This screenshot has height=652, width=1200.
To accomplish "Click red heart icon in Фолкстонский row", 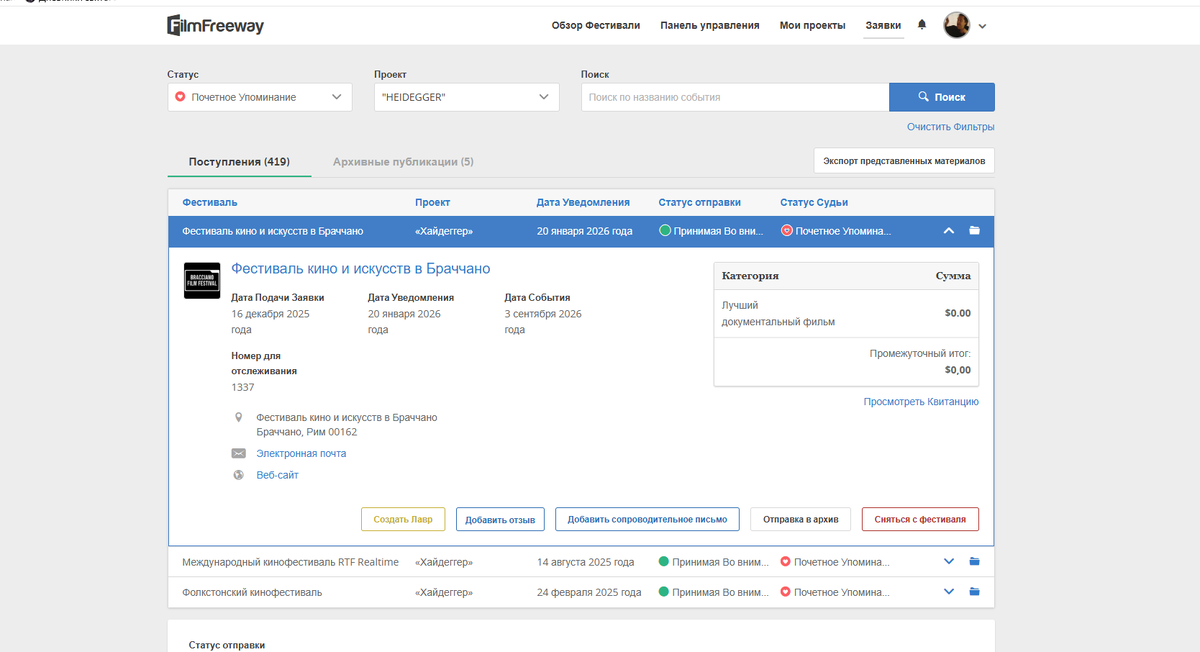I will coord(786,592).
